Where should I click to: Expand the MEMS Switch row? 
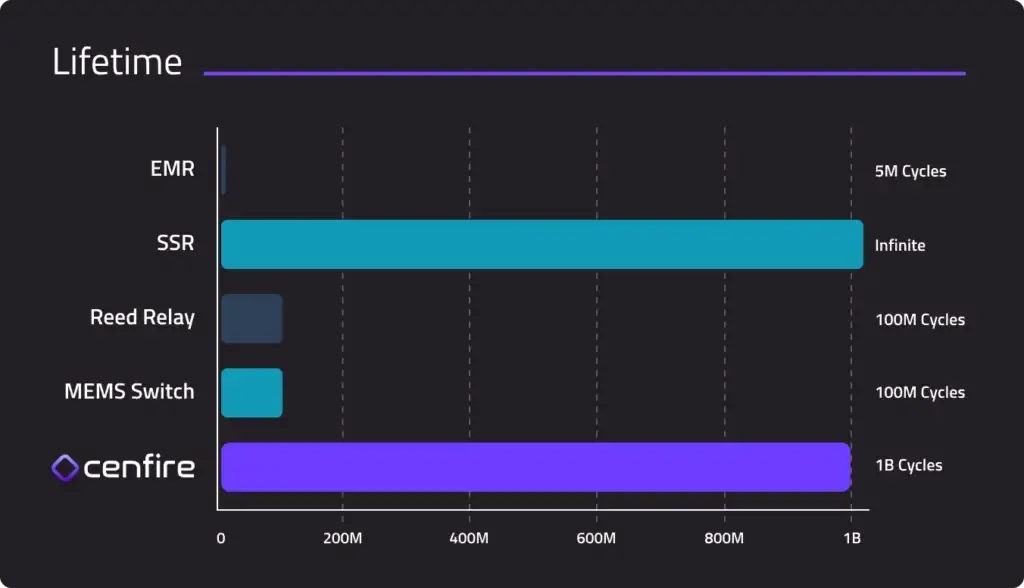[x=129, y=391]
